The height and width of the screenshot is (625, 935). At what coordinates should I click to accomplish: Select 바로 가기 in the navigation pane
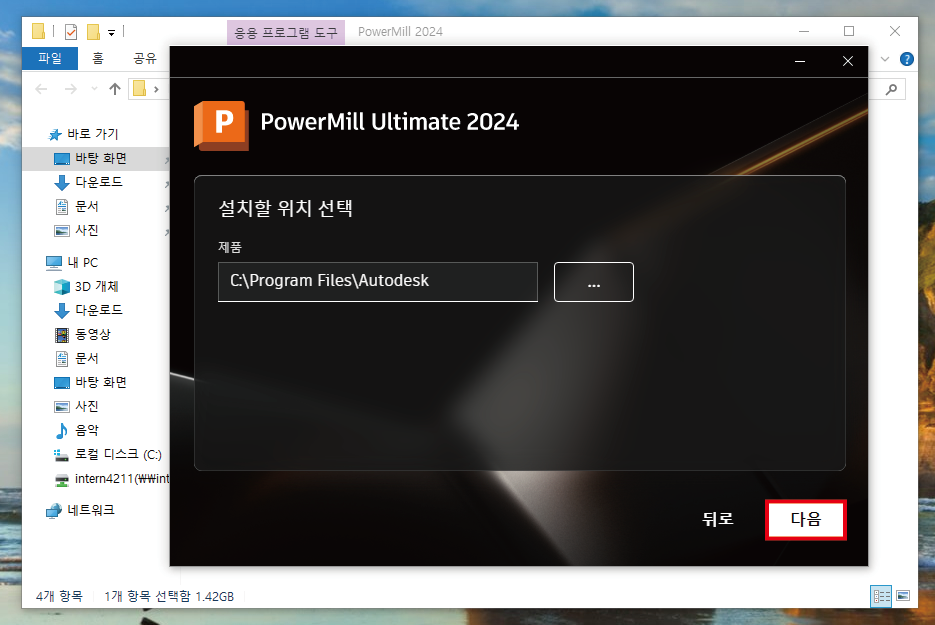[92, 134]
